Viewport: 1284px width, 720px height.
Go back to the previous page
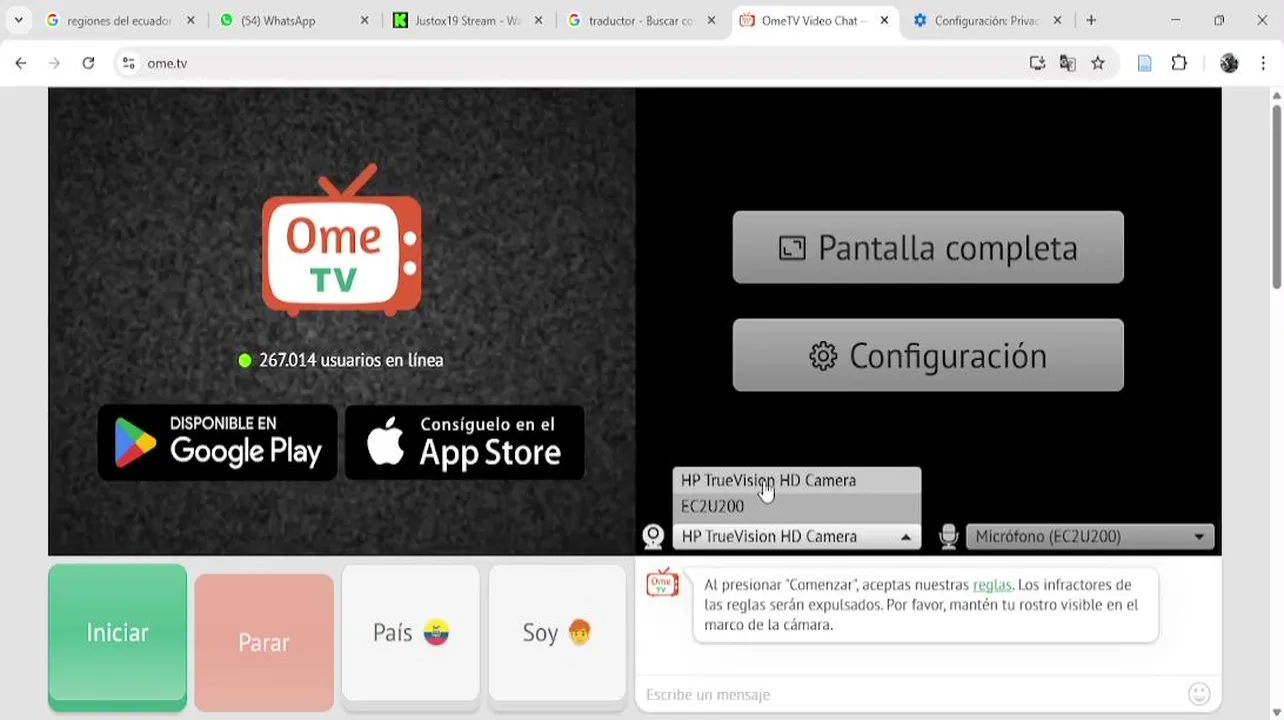(21, 63)
